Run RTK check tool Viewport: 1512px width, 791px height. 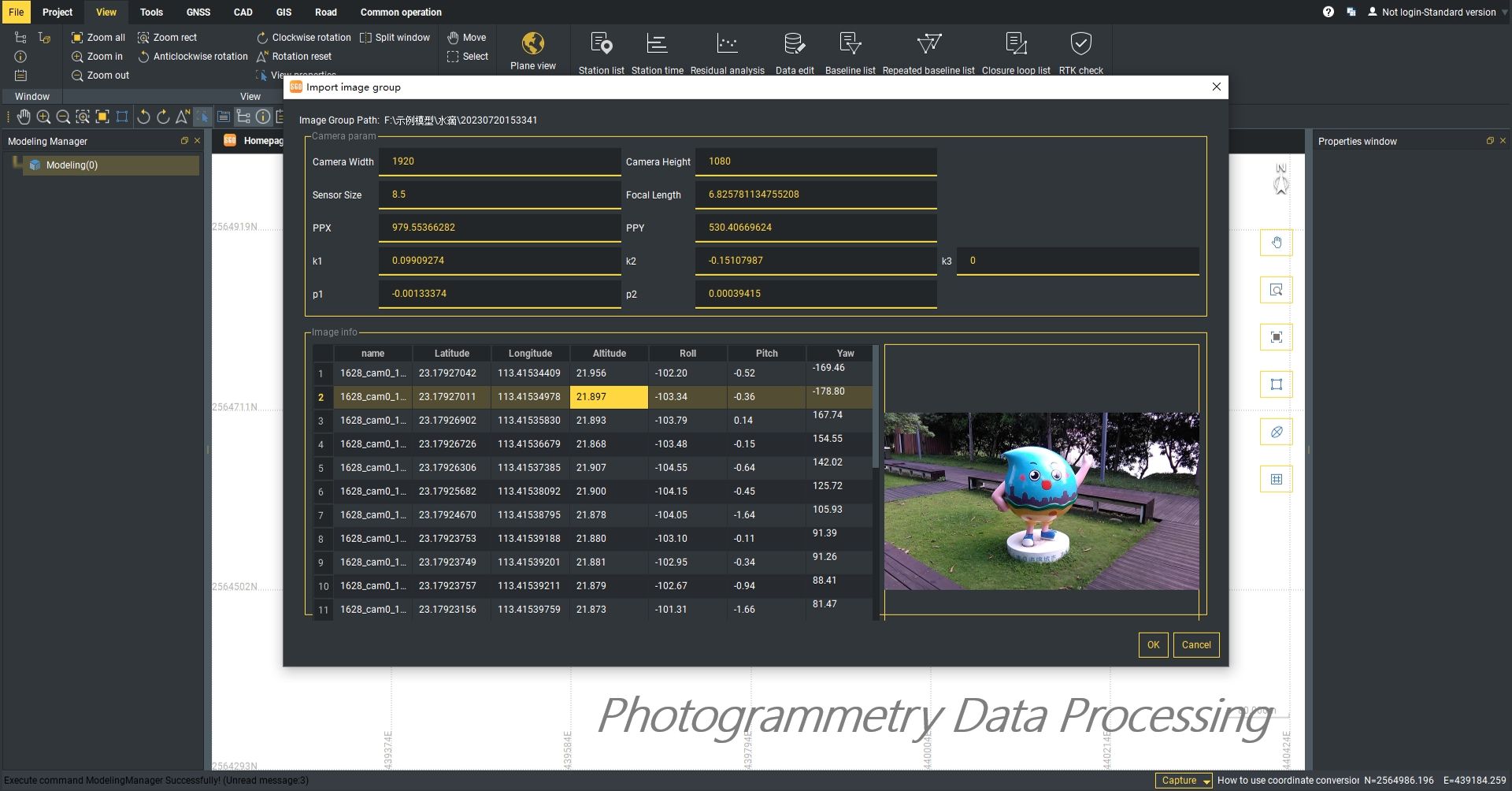coord(1080,53)
